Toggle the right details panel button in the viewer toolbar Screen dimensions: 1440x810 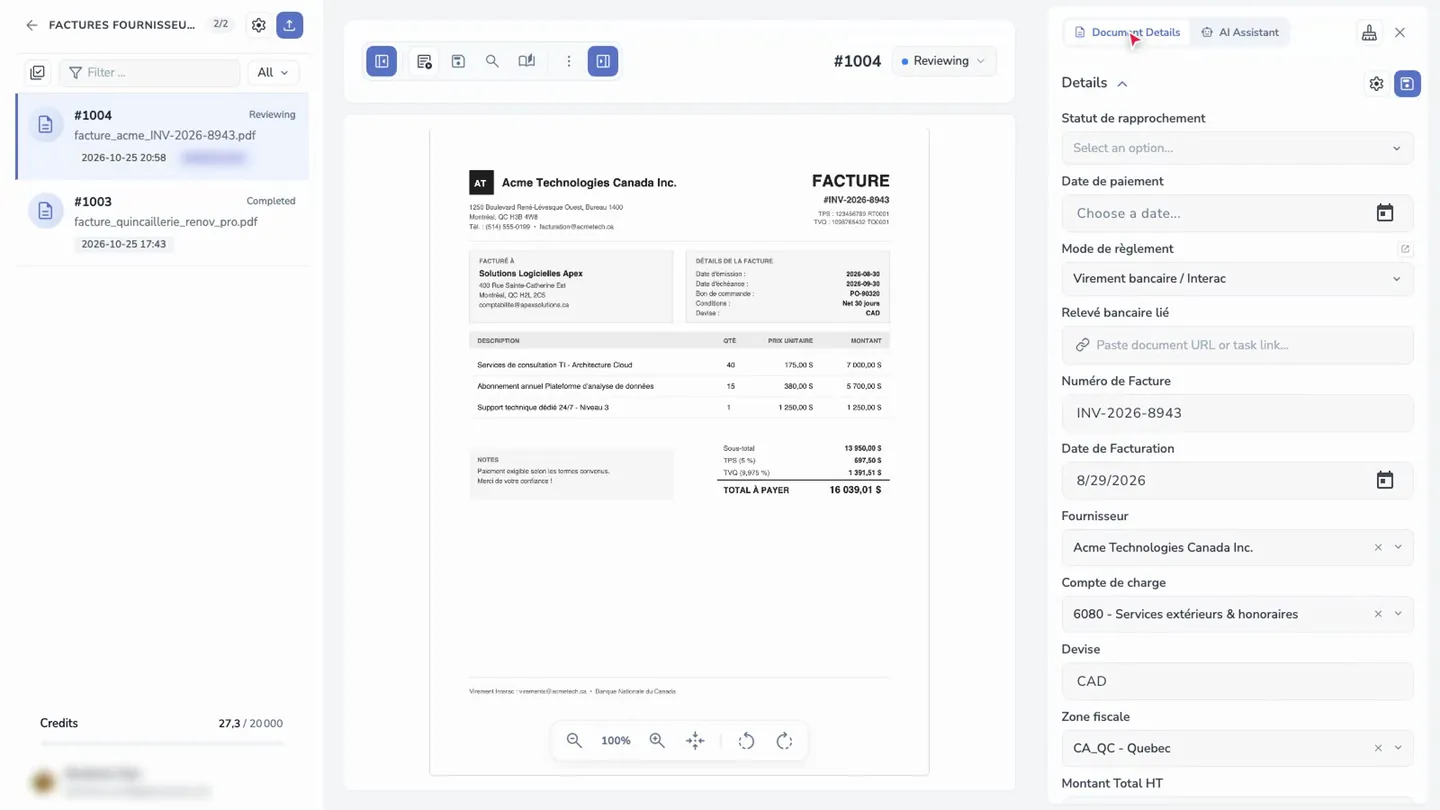tap(603, 61)
